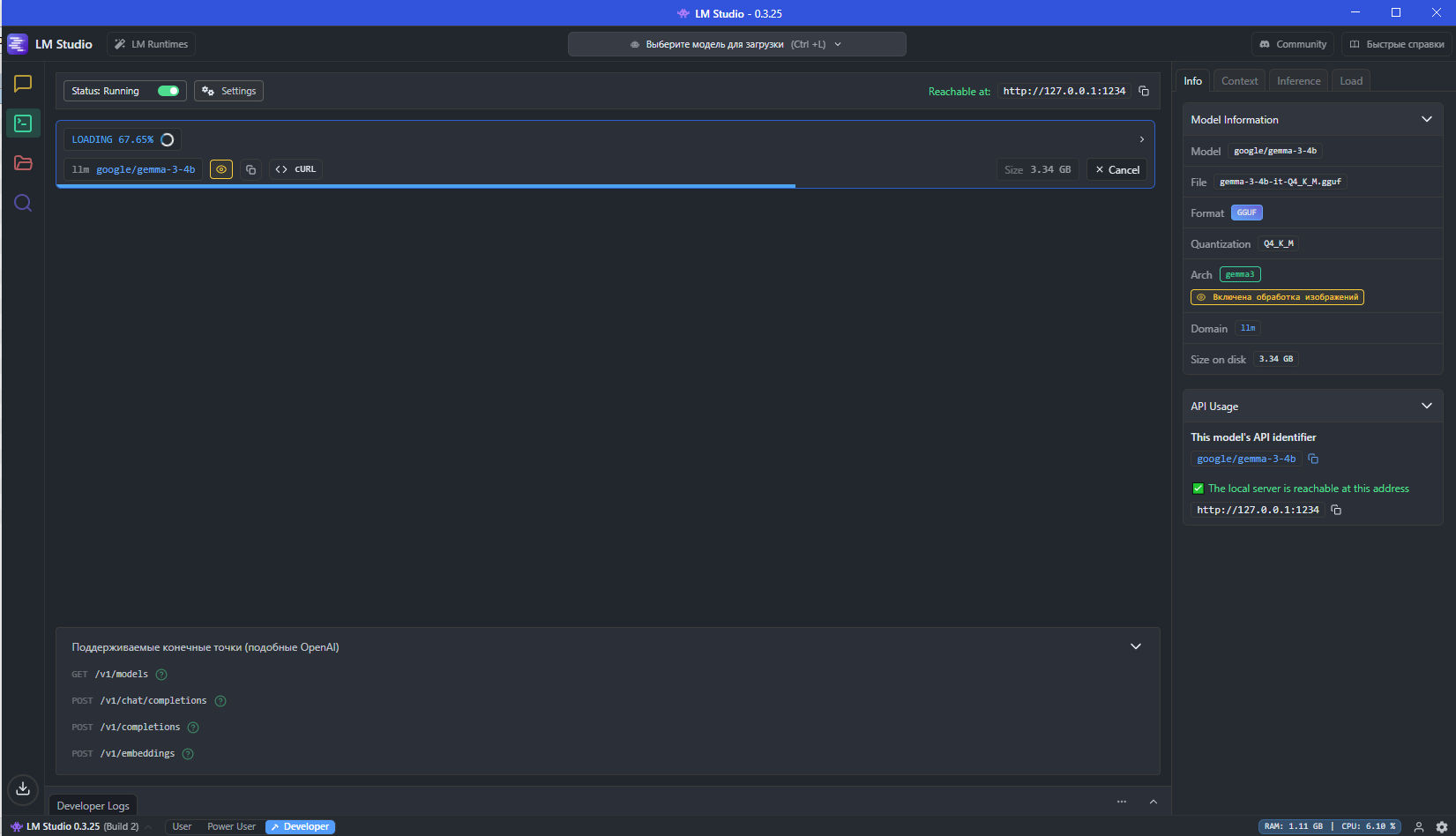1456x836 pixels.
Task: Open the app settings gear in status bar
Action: 1442,827
